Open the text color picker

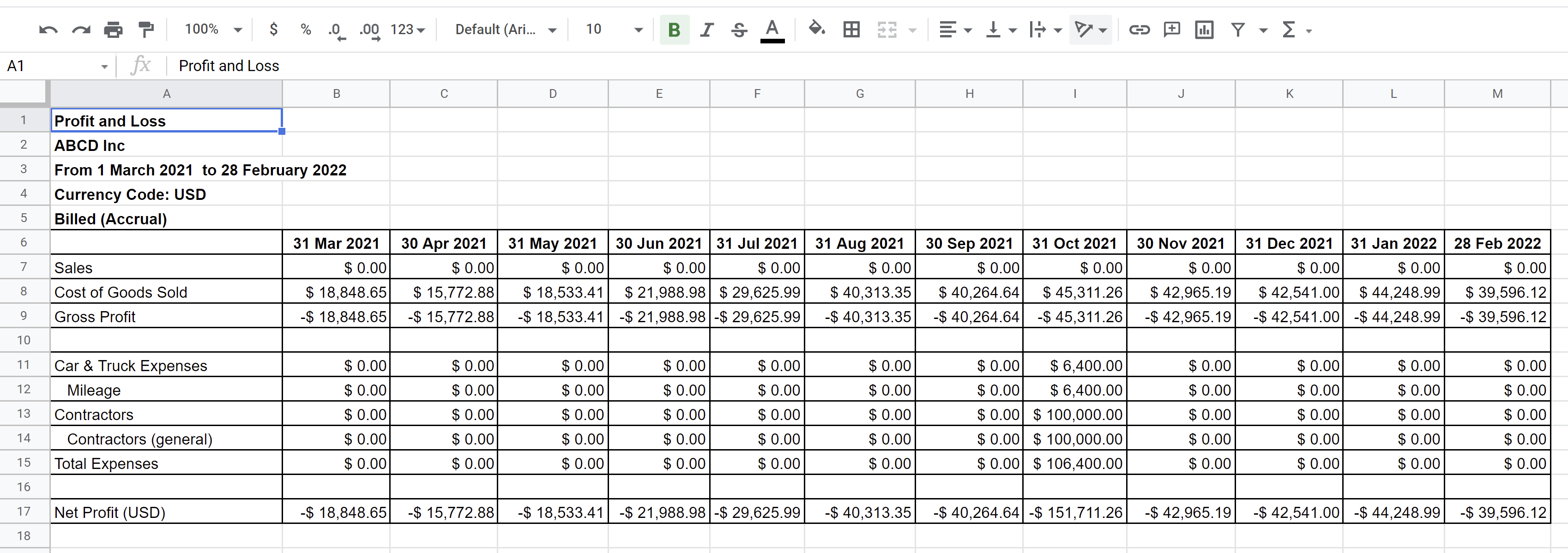[x=772, y=30]
